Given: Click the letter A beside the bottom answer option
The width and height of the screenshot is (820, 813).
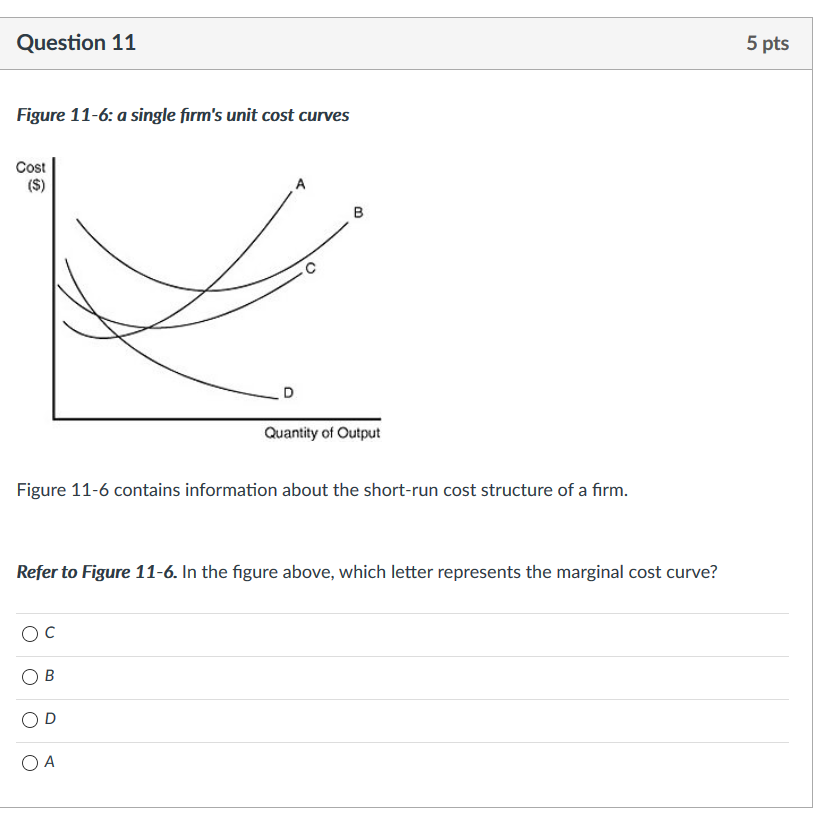Looking at the screenshot, I should coord(49,762).
